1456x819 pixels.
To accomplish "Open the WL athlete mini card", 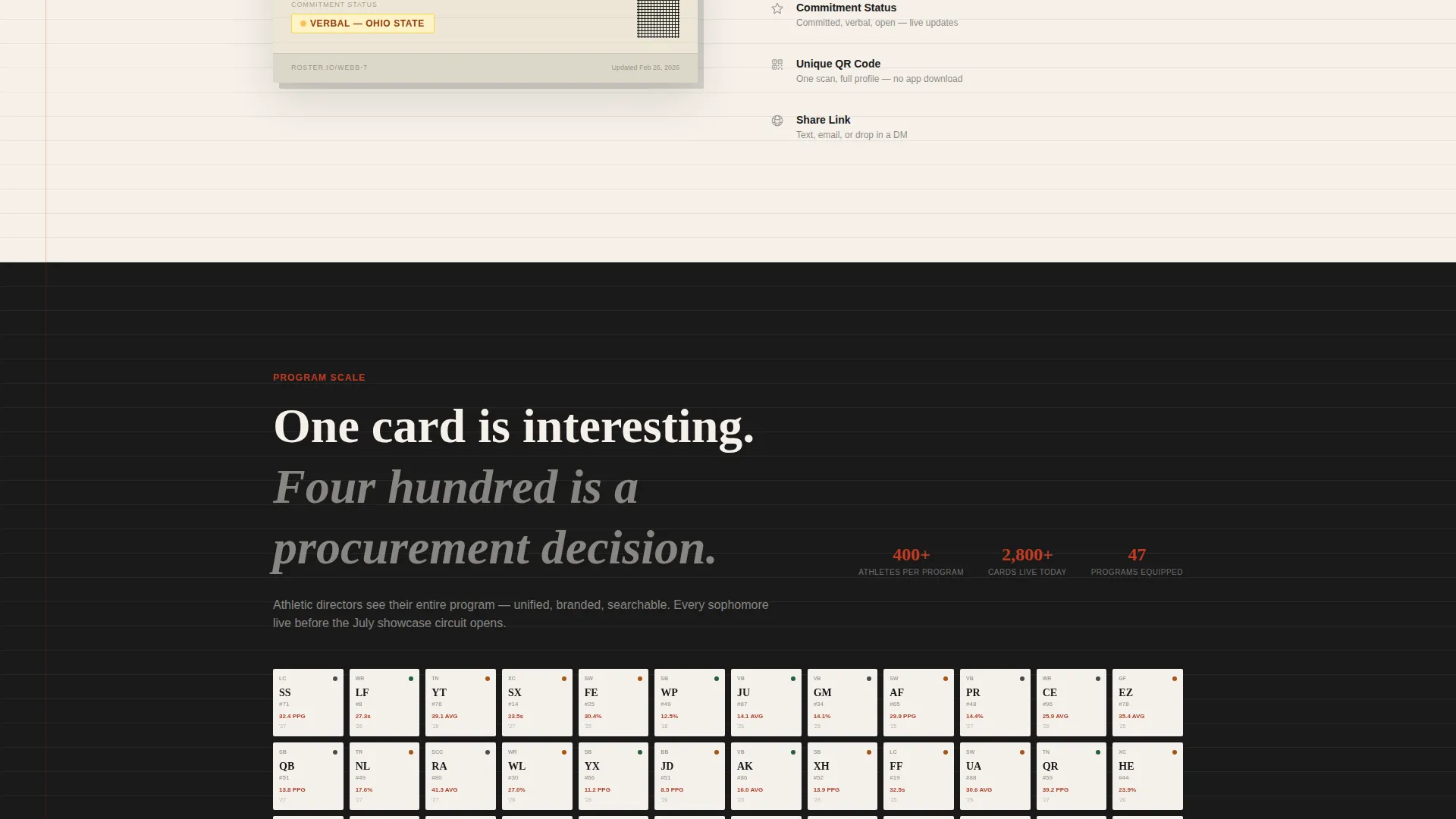I will pos(537,776).
